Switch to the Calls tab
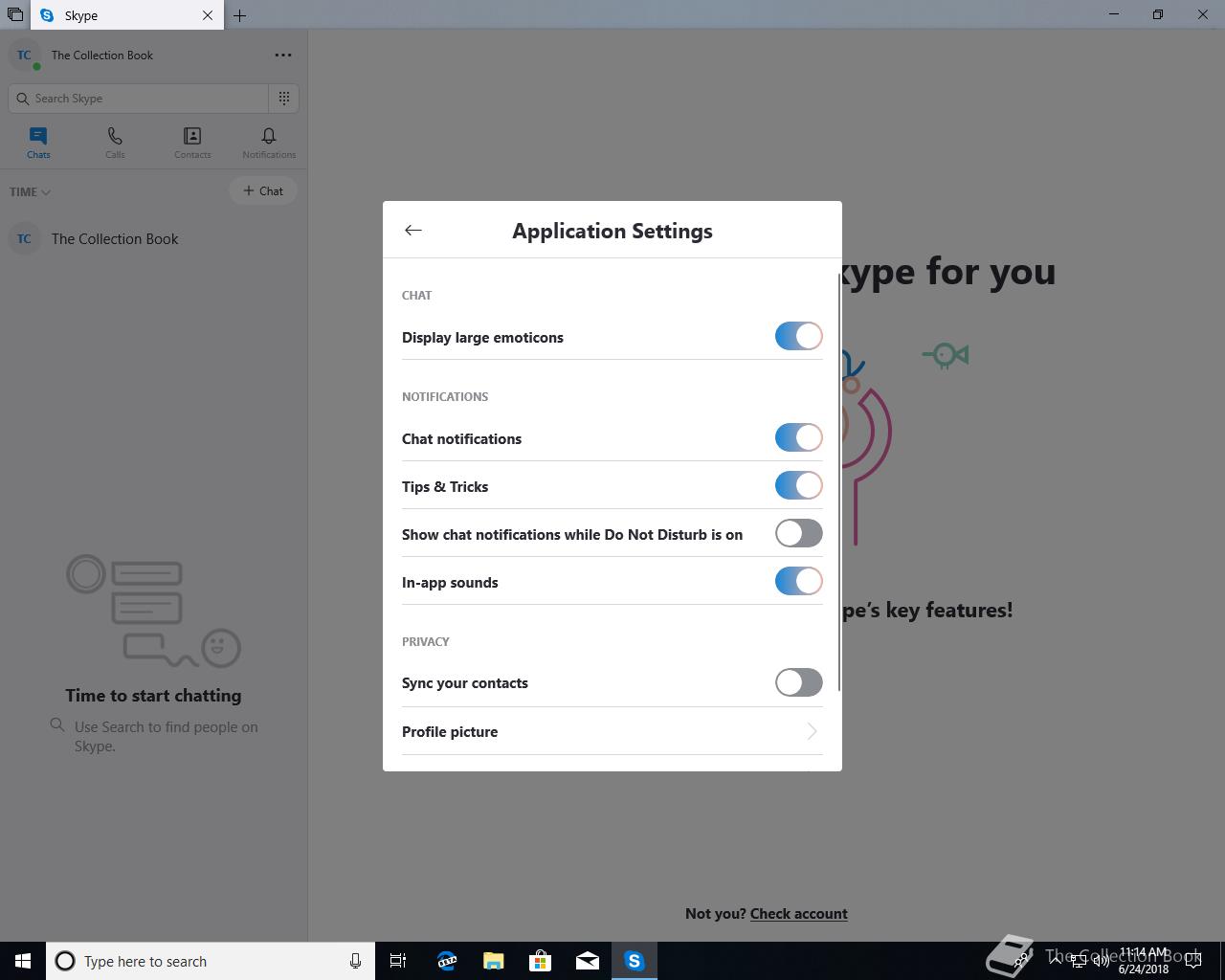The height and width of the screenshot is (980, 1225). [x=115, y=143]
